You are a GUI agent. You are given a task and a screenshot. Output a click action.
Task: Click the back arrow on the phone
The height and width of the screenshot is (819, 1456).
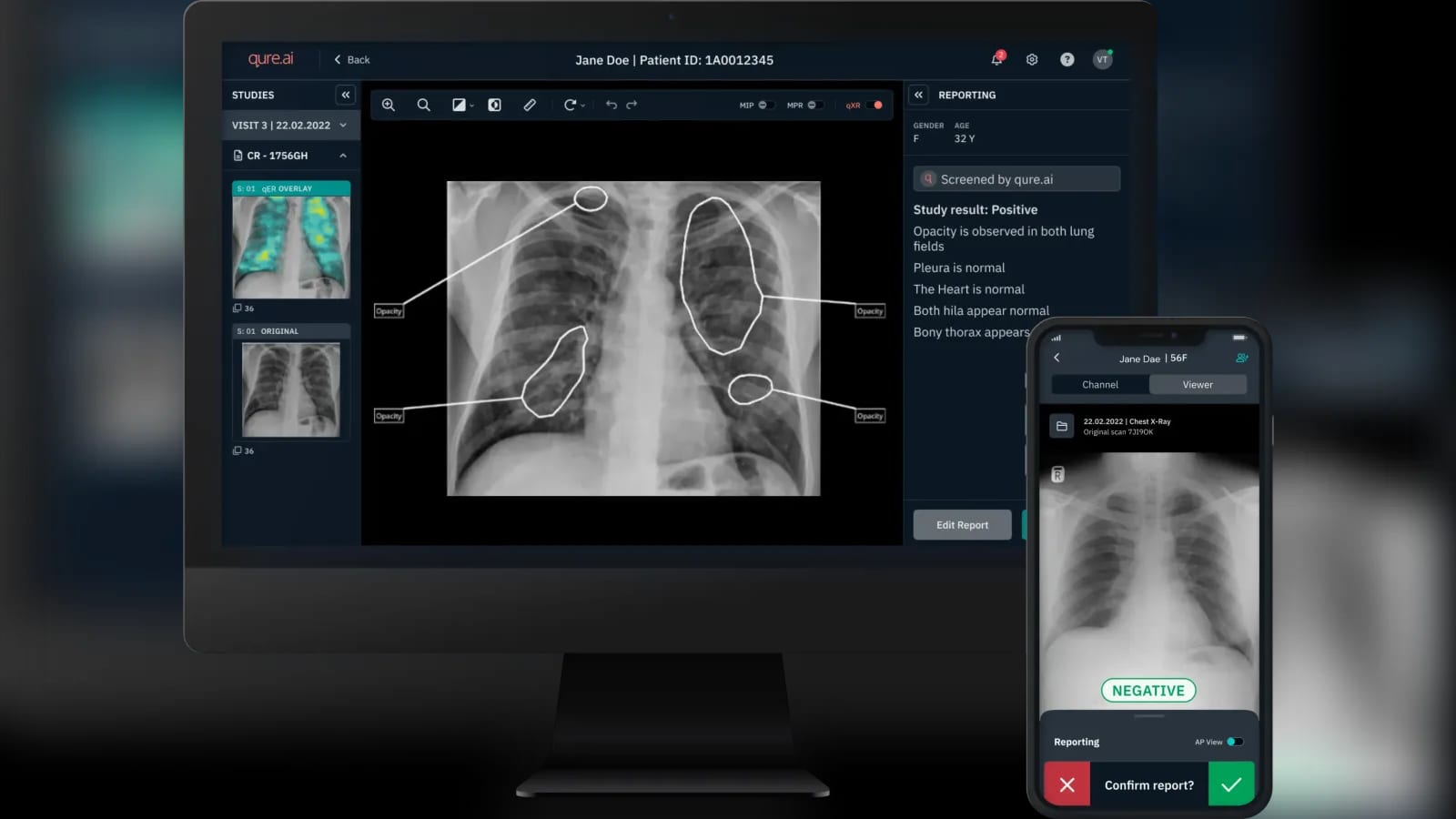(1057, 358)
